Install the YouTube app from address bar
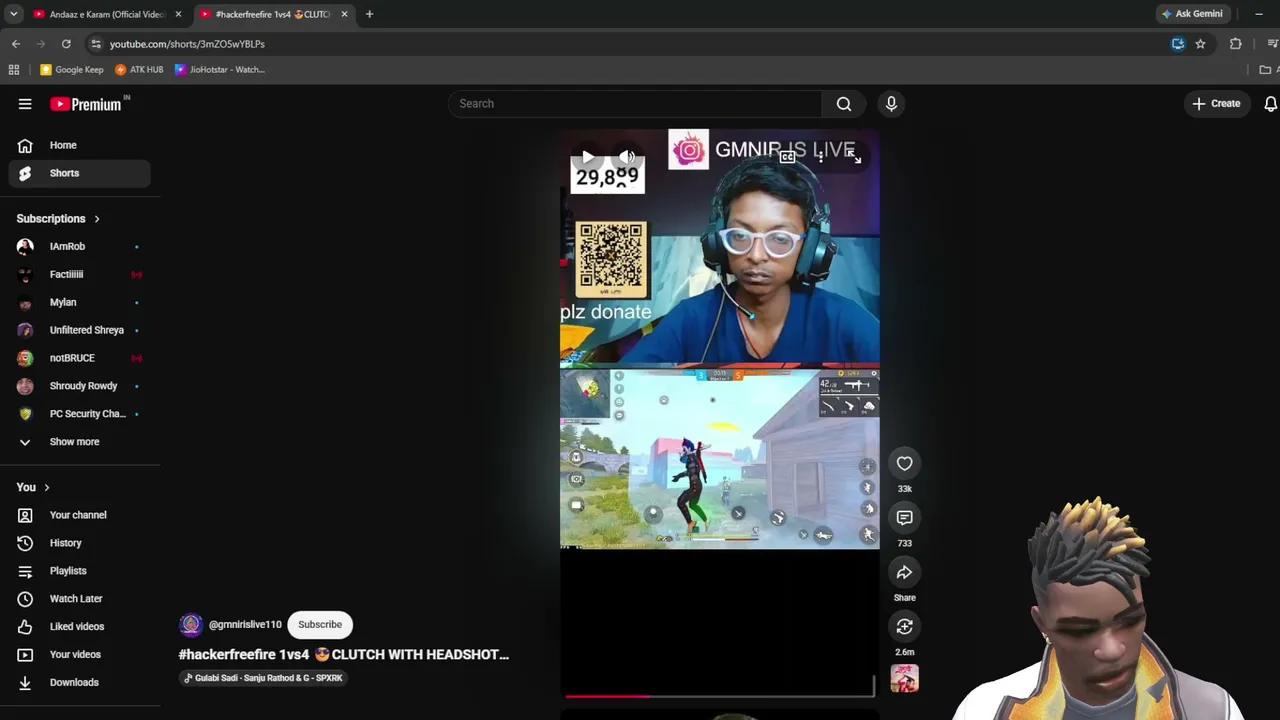 point(1178,44)
